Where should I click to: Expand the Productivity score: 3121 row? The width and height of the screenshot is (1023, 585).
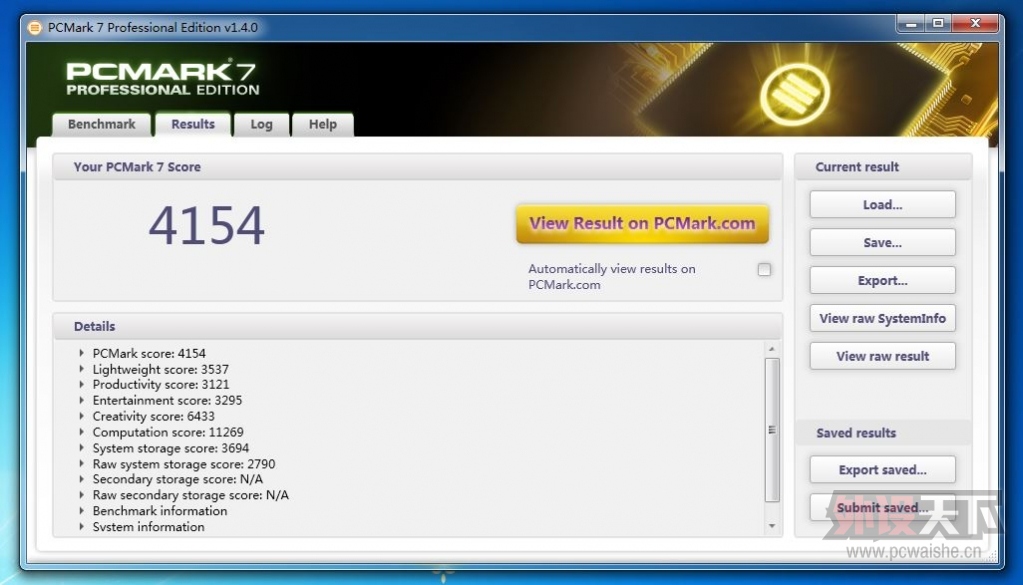coord(82,385)
